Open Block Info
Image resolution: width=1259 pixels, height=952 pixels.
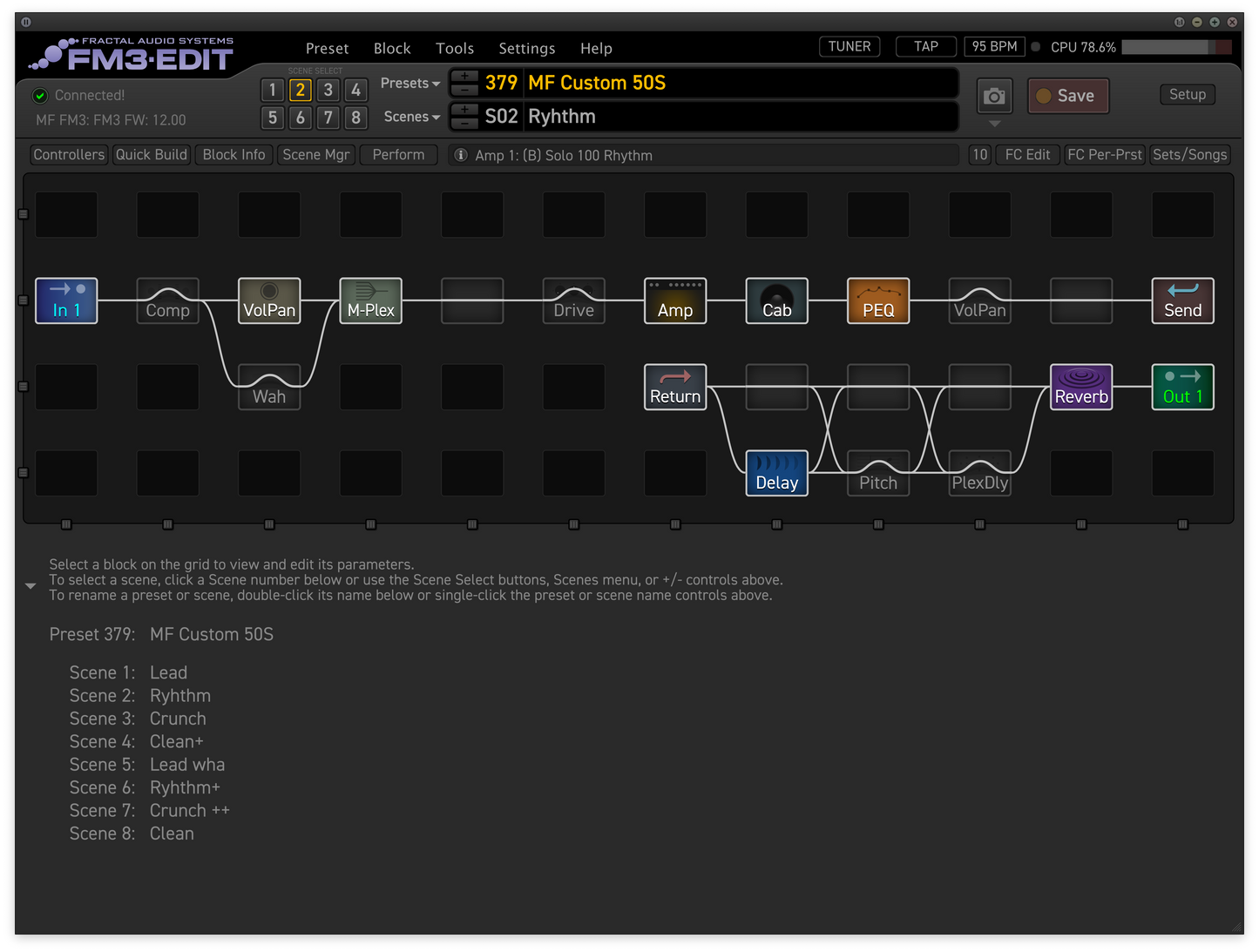coord(234,155)
